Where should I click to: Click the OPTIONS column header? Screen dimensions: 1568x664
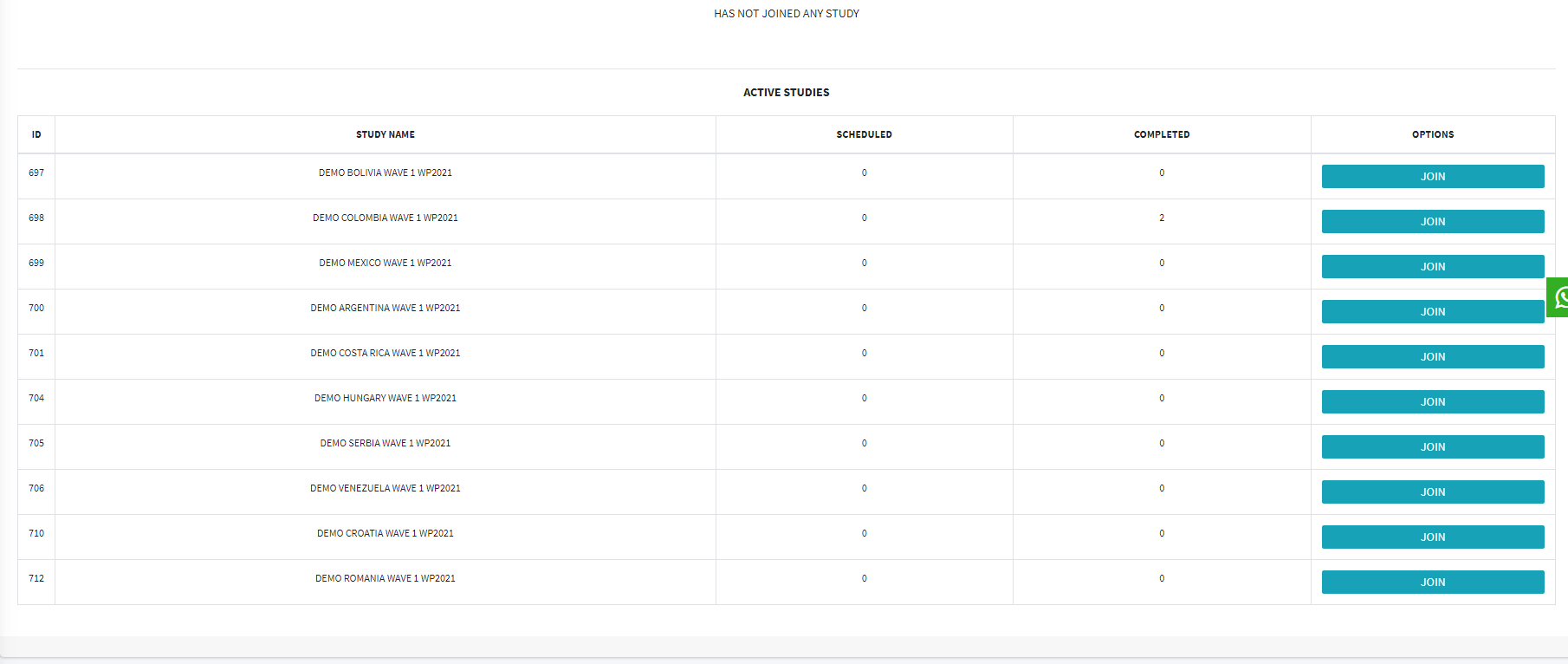tap(1433, 134)
